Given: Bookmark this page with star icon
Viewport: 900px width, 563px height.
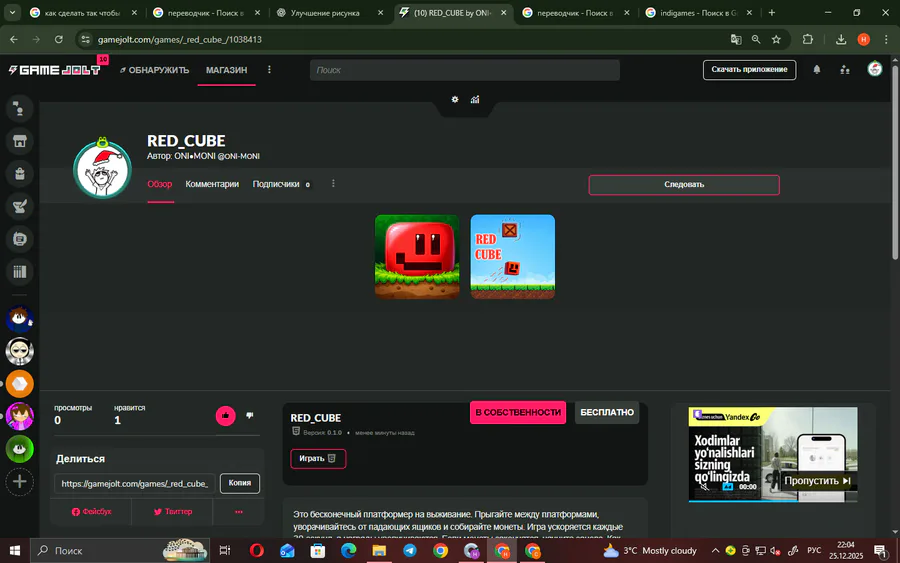Looking at the screenshot, I should 776,40.
